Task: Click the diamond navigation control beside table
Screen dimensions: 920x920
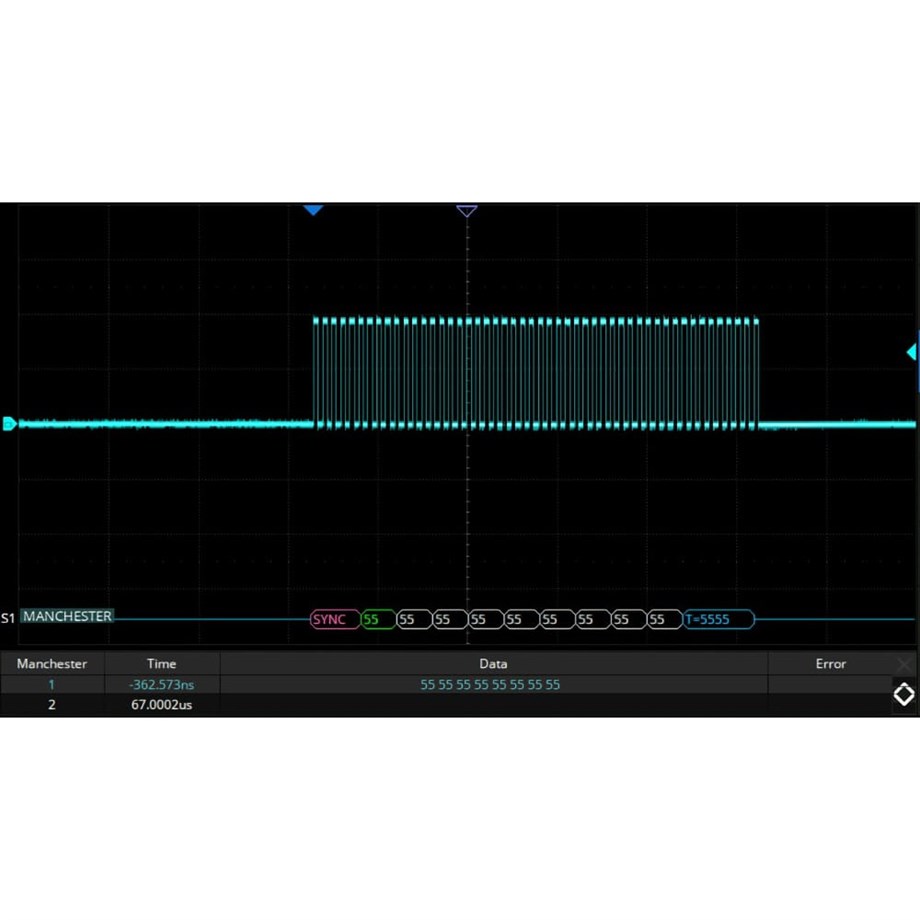Action: [903, 694]
